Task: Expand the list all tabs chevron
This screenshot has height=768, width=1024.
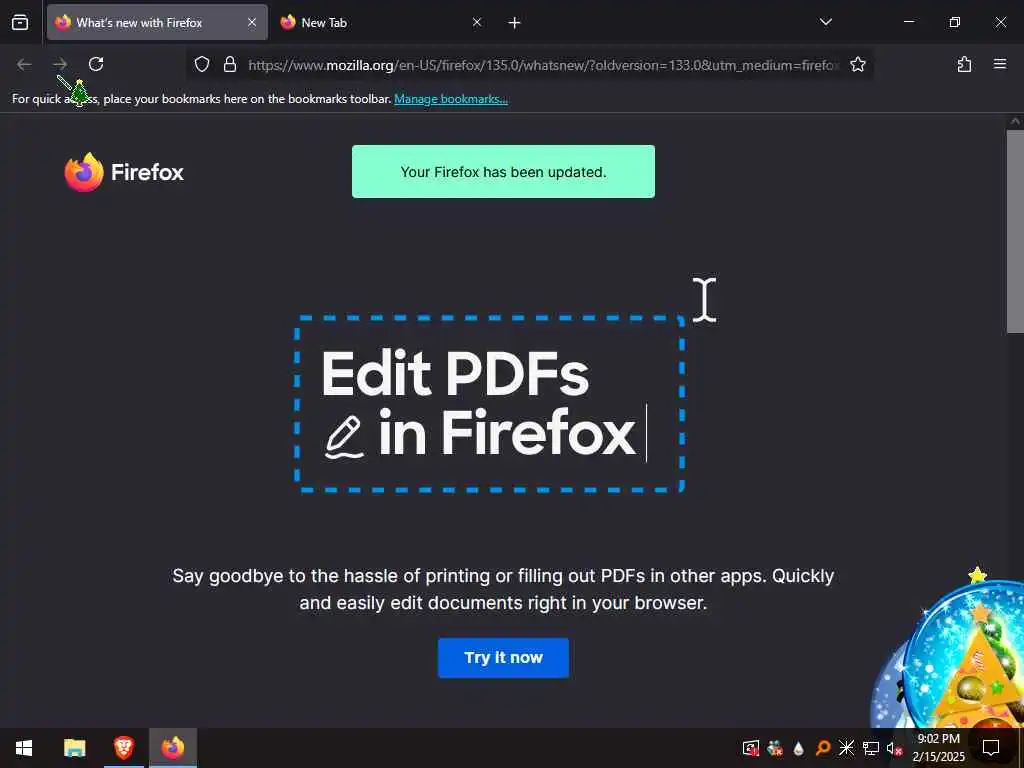Action: click(x=825, y=22)
